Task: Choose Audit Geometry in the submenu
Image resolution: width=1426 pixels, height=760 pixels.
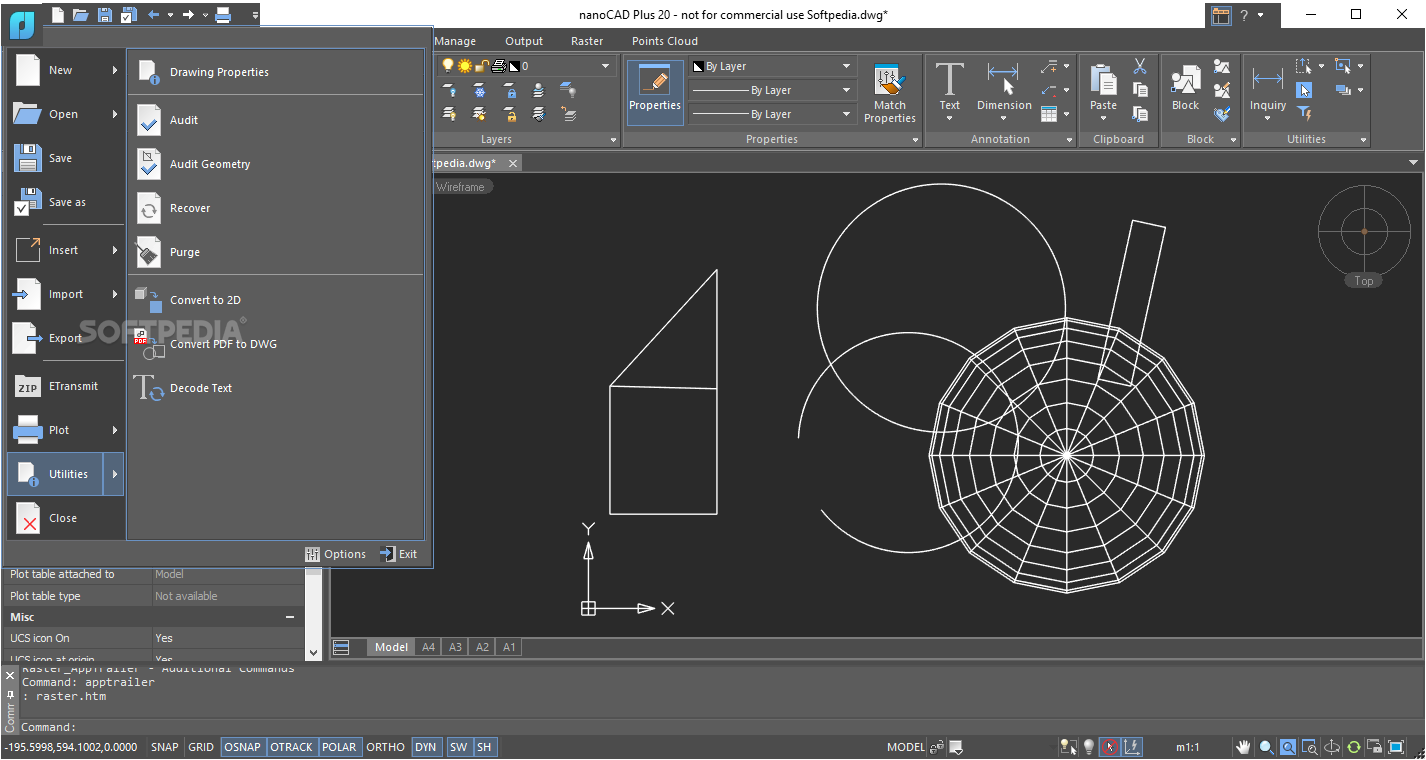Action: point(275,164)
